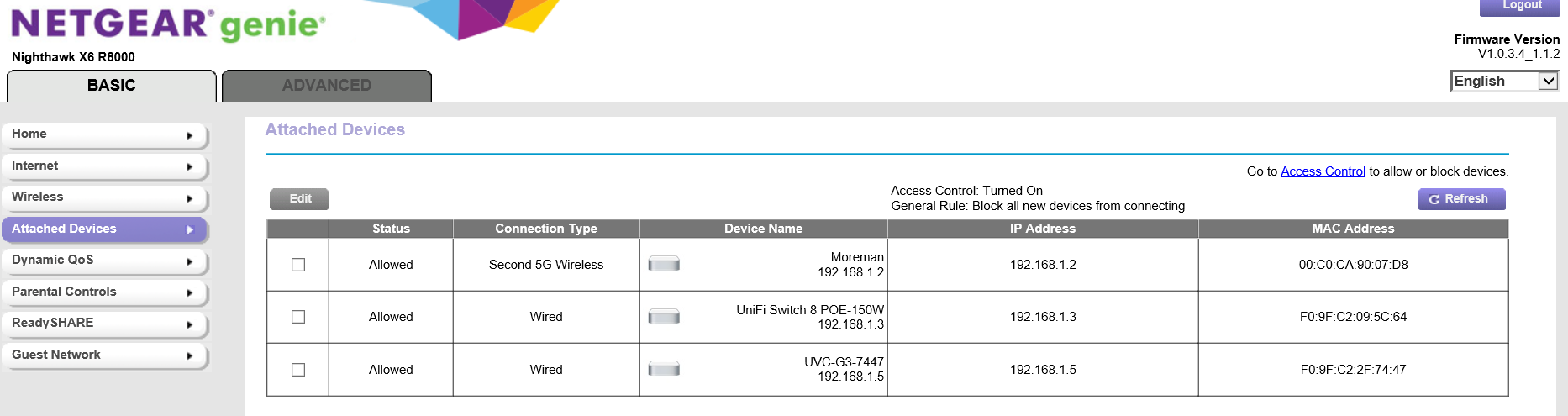Switch to the ADVANCED tab

327,86
